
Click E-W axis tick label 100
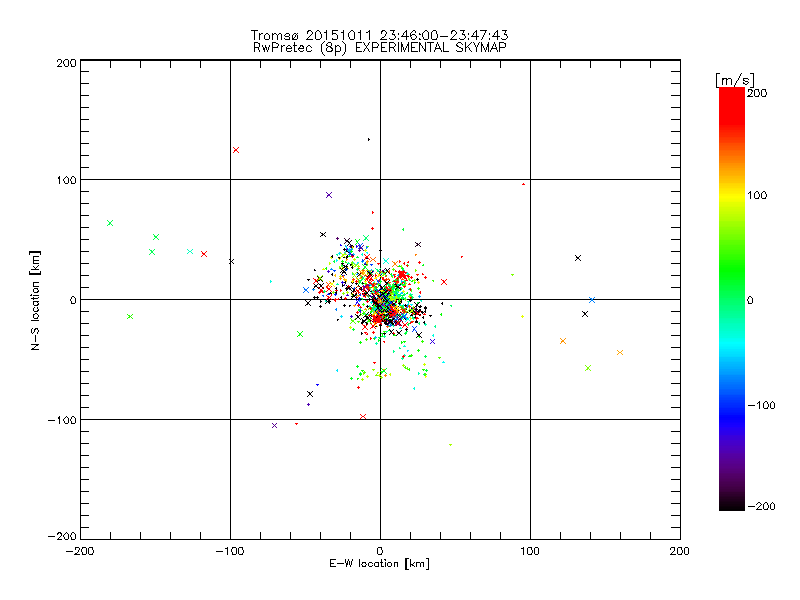(x=530, y=551)
